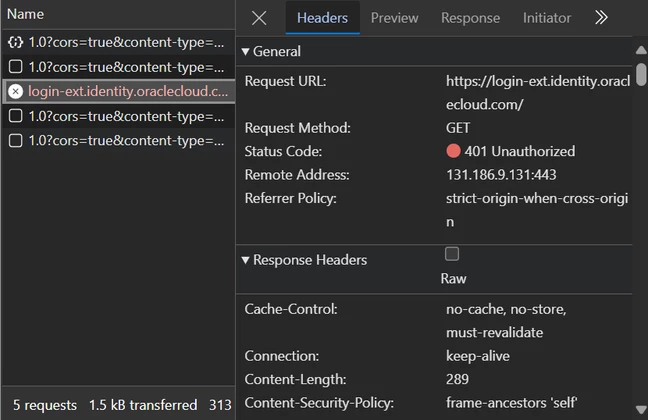Click the document icon of last request

16,141
